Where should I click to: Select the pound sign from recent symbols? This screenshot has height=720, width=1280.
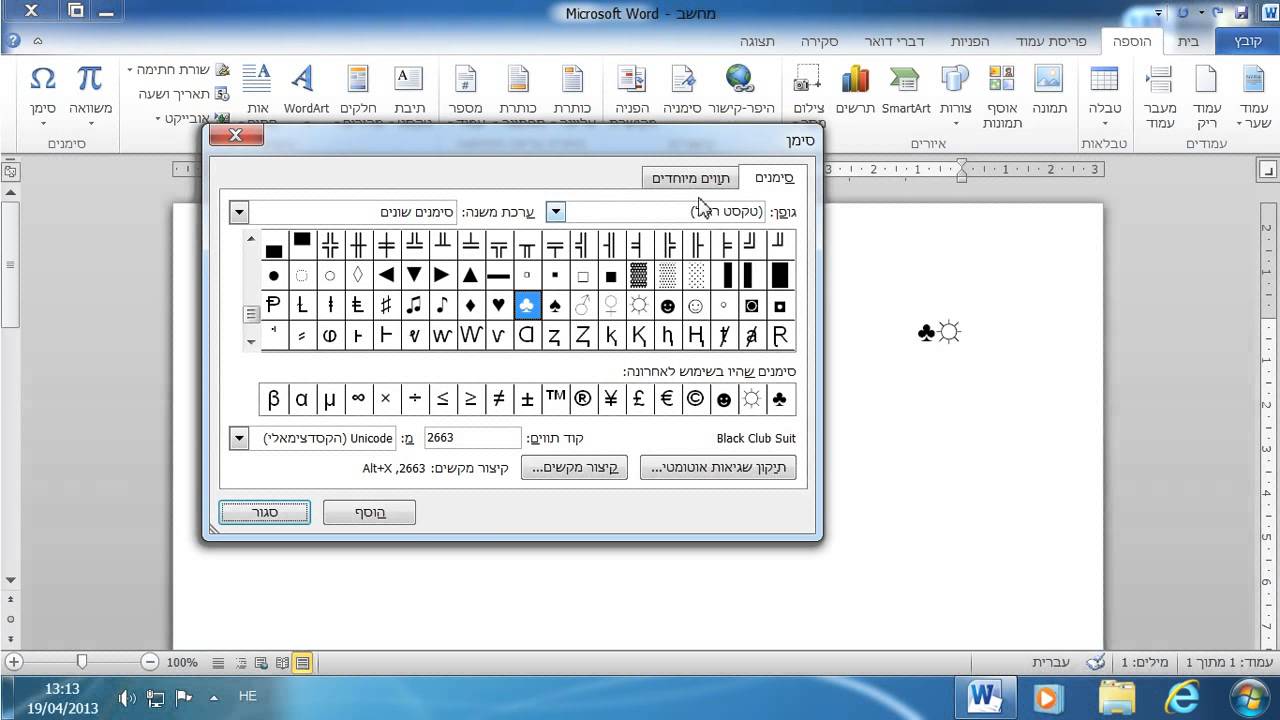pyautogui.click(x=639, y=399)
